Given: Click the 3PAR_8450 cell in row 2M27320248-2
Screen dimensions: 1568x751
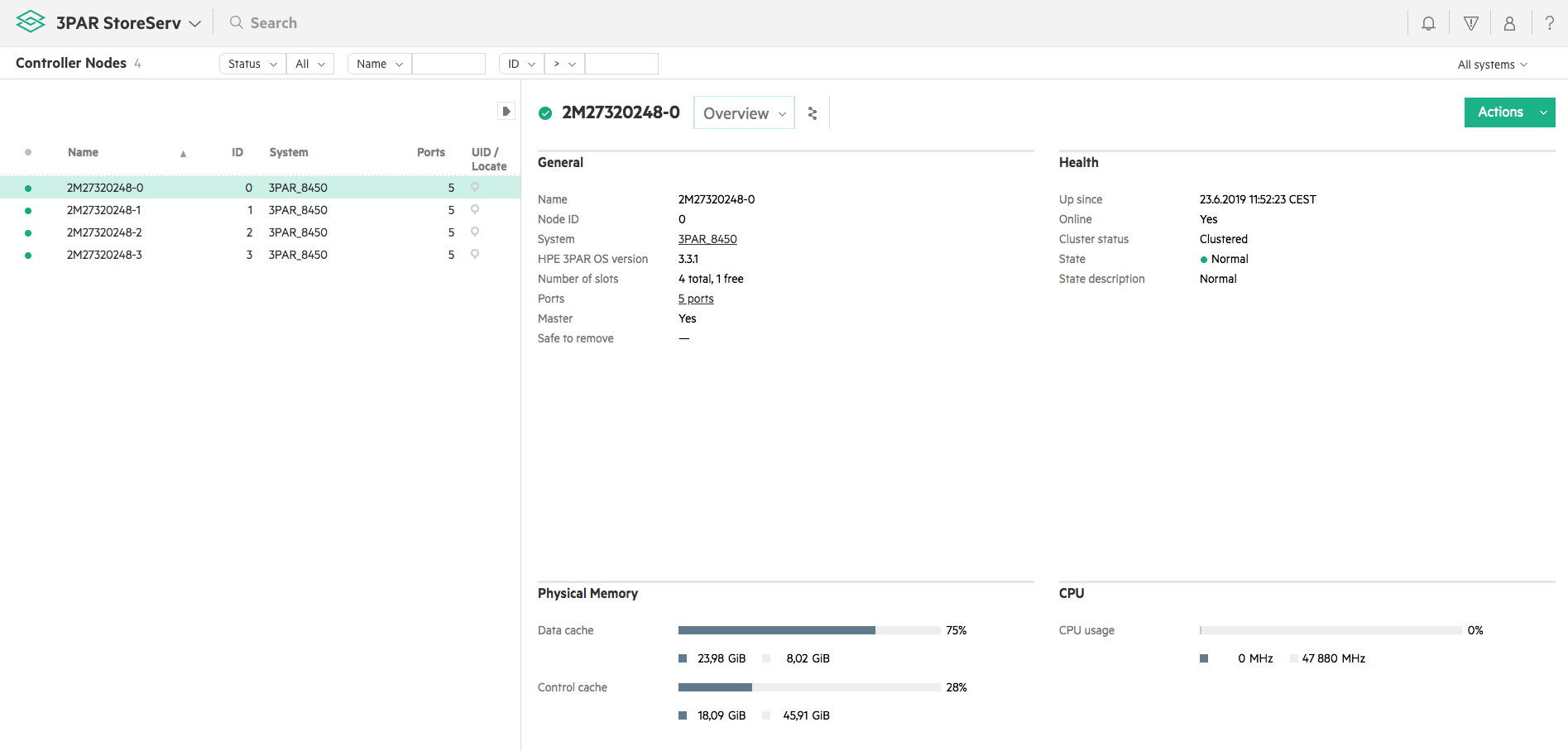Looking at the screenshot, I should (298, 232).
